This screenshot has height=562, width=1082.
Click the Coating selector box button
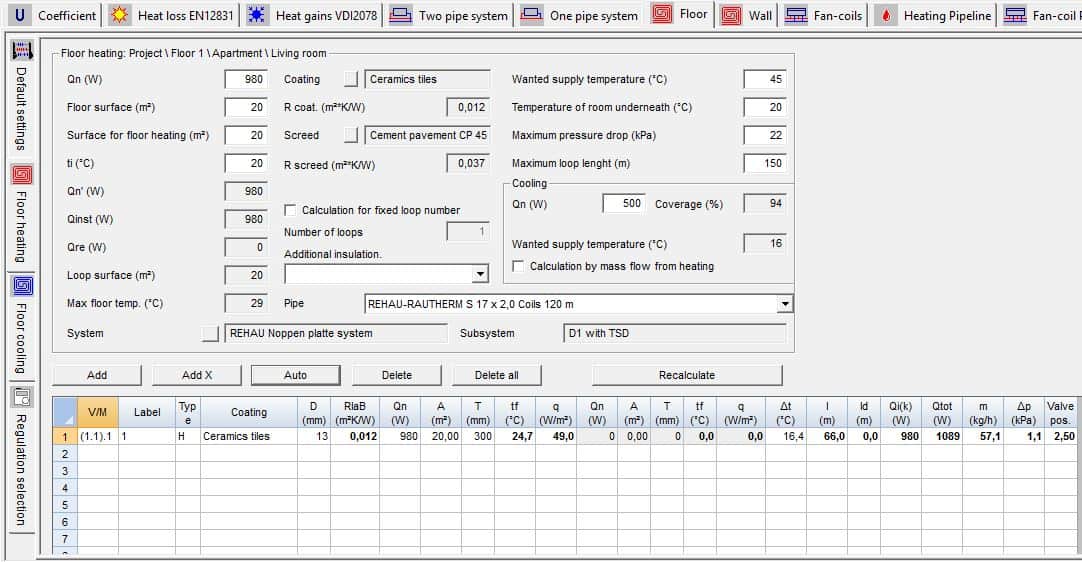click(x=350, y=79)
